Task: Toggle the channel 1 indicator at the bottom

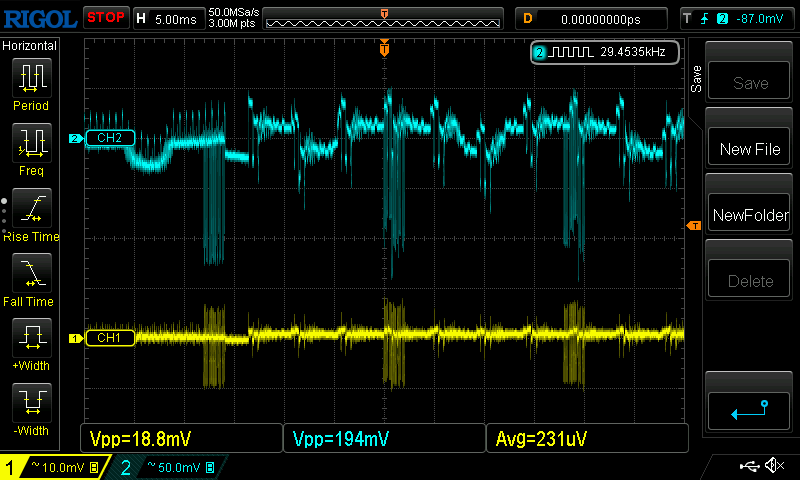Action: point(9,467)
